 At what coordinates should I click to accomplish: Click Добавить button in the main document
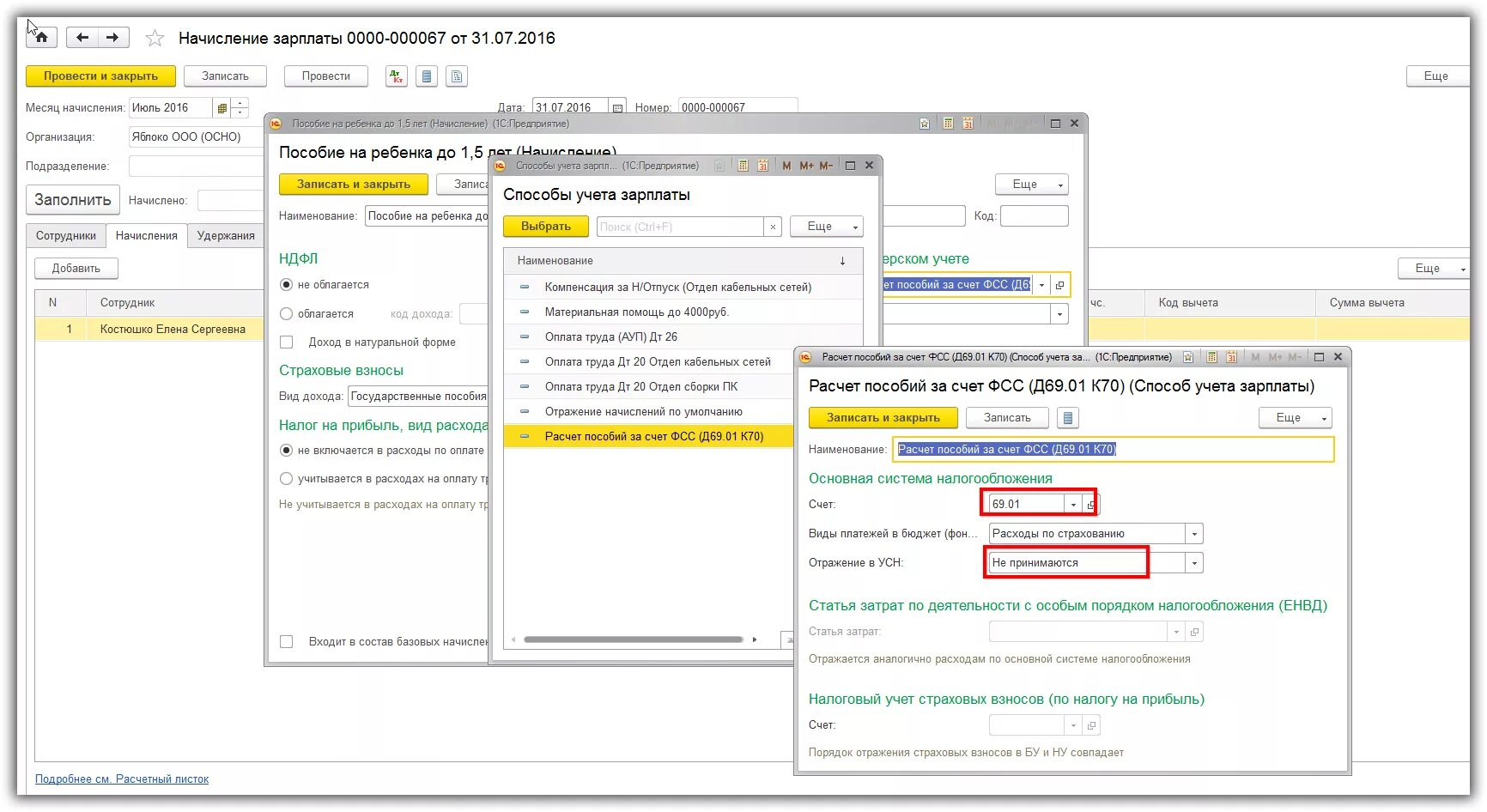(x=76, y=269)
